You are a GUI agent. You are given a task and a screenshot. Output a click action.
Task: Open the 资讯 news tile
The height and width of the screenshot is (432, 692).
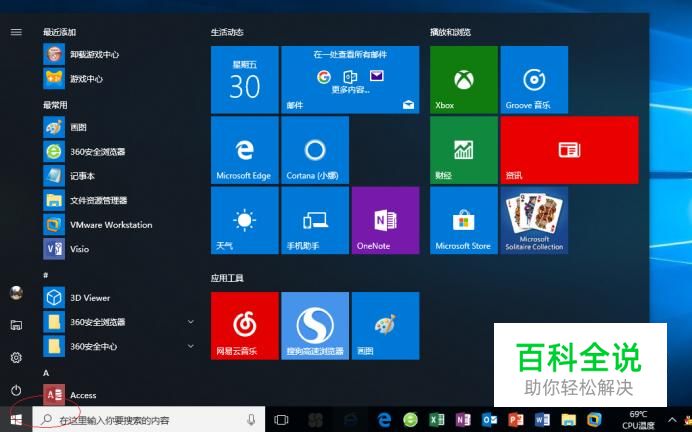pos(569,150)
